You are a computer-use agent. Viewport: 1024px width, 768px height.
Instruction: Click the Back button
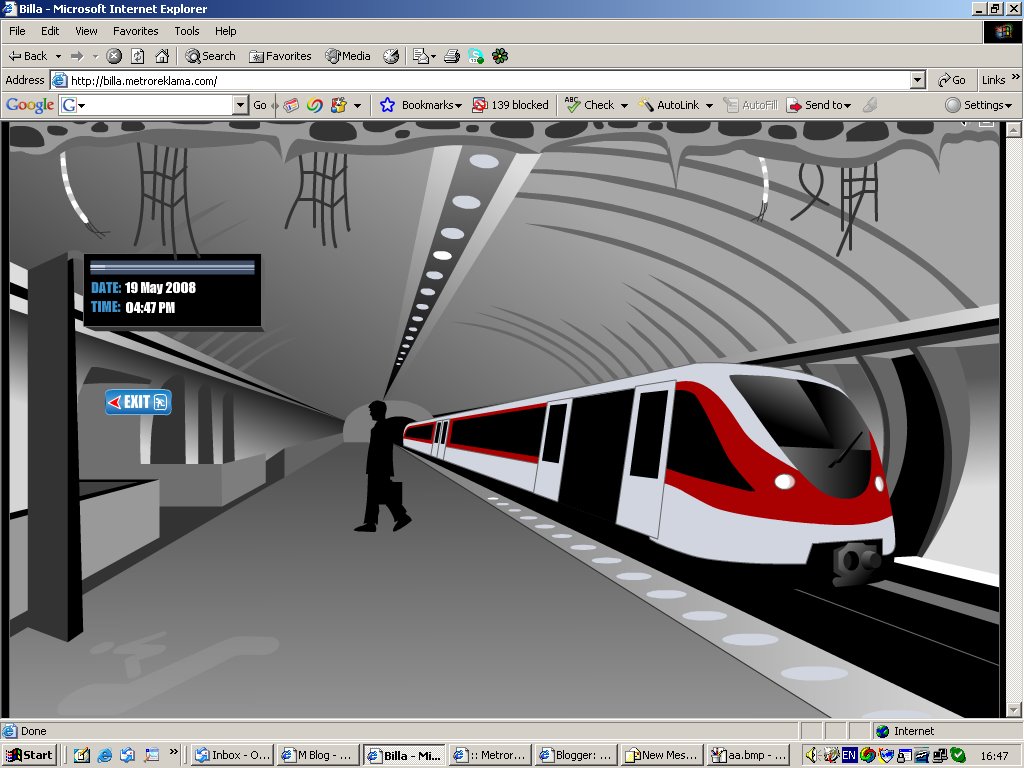(x=28, y=56)
